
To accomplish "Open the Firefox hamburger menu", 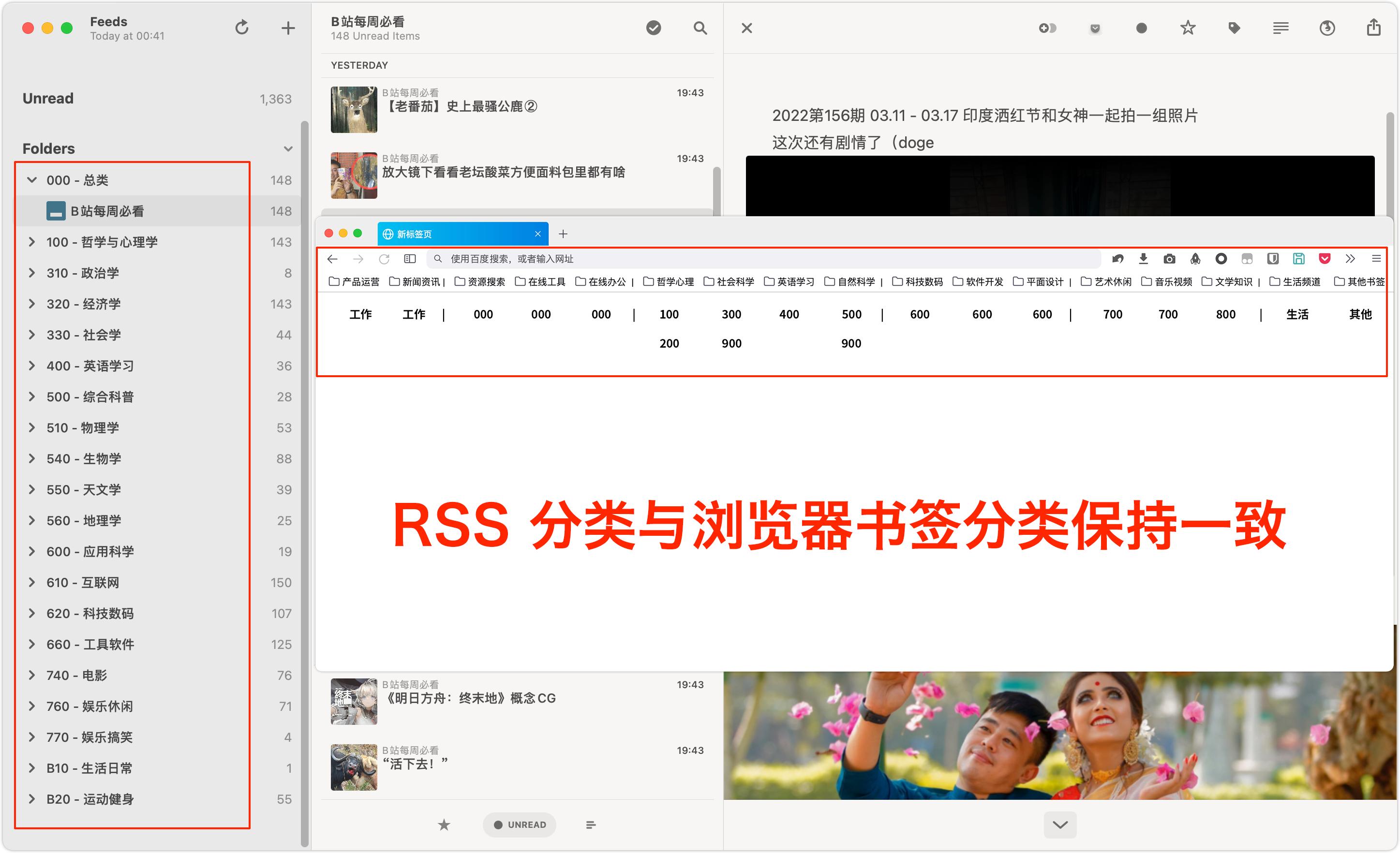I will [1376, 258].
